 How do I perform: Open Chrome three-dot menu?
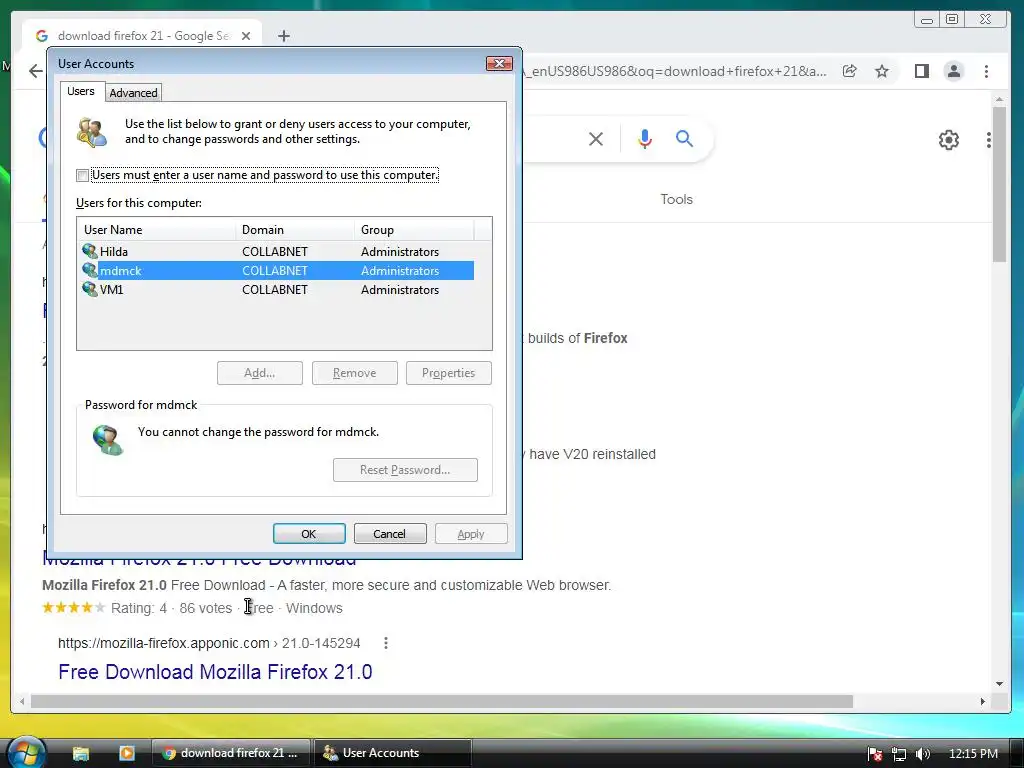coord(986,71)
